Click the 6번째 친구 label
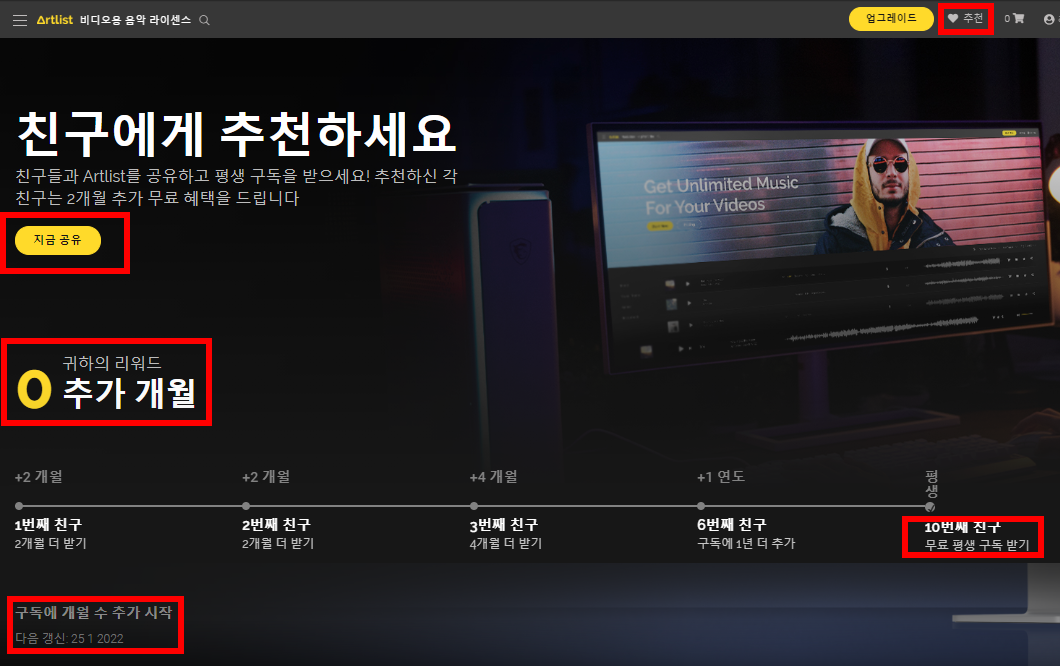The width and height of the screenshot is (1060, 666). [x=731, y=525]
